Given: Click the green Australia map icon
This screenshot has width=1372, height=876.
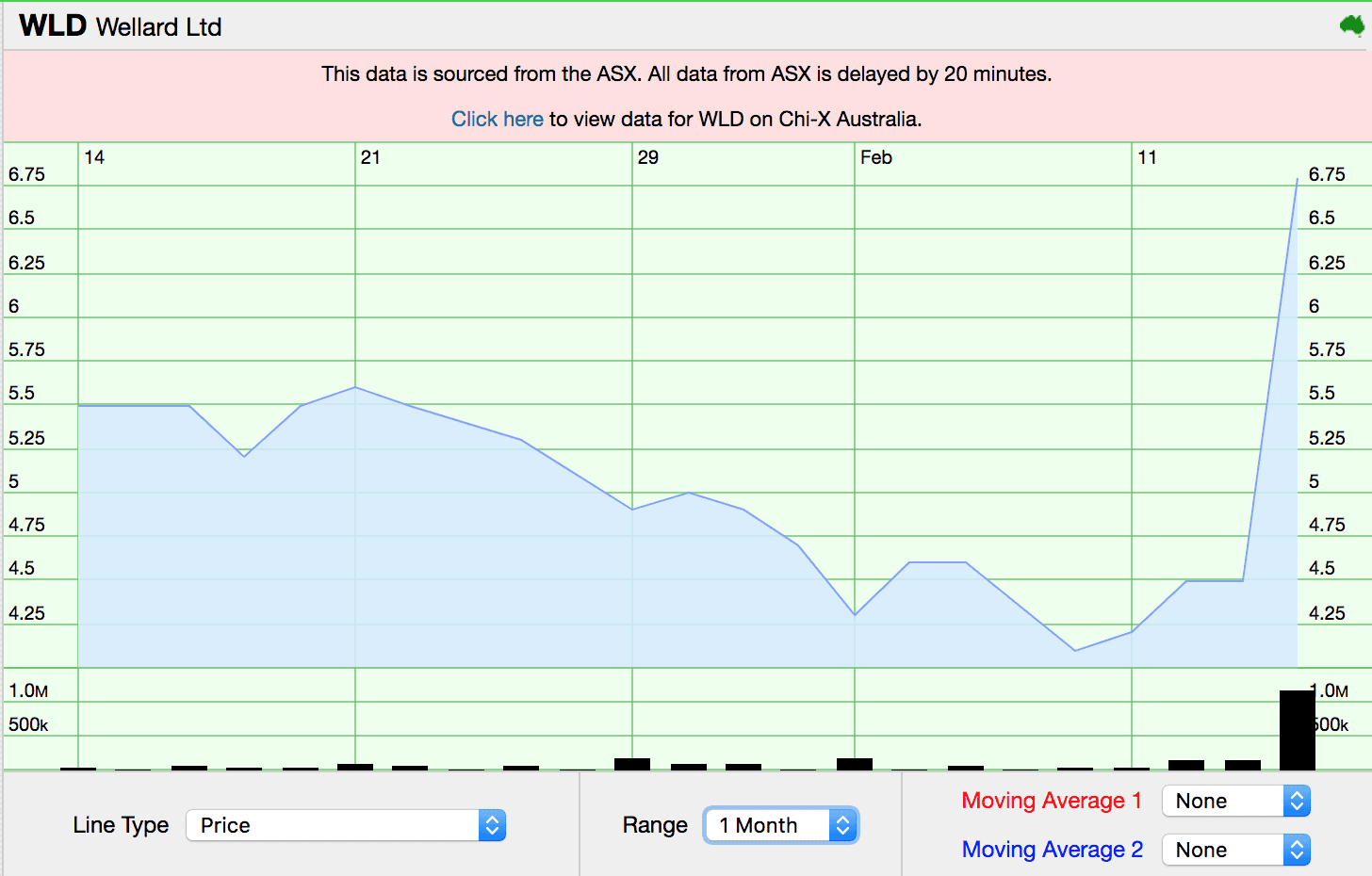Looking at the screenshot, I should [x=1351, y=25].
